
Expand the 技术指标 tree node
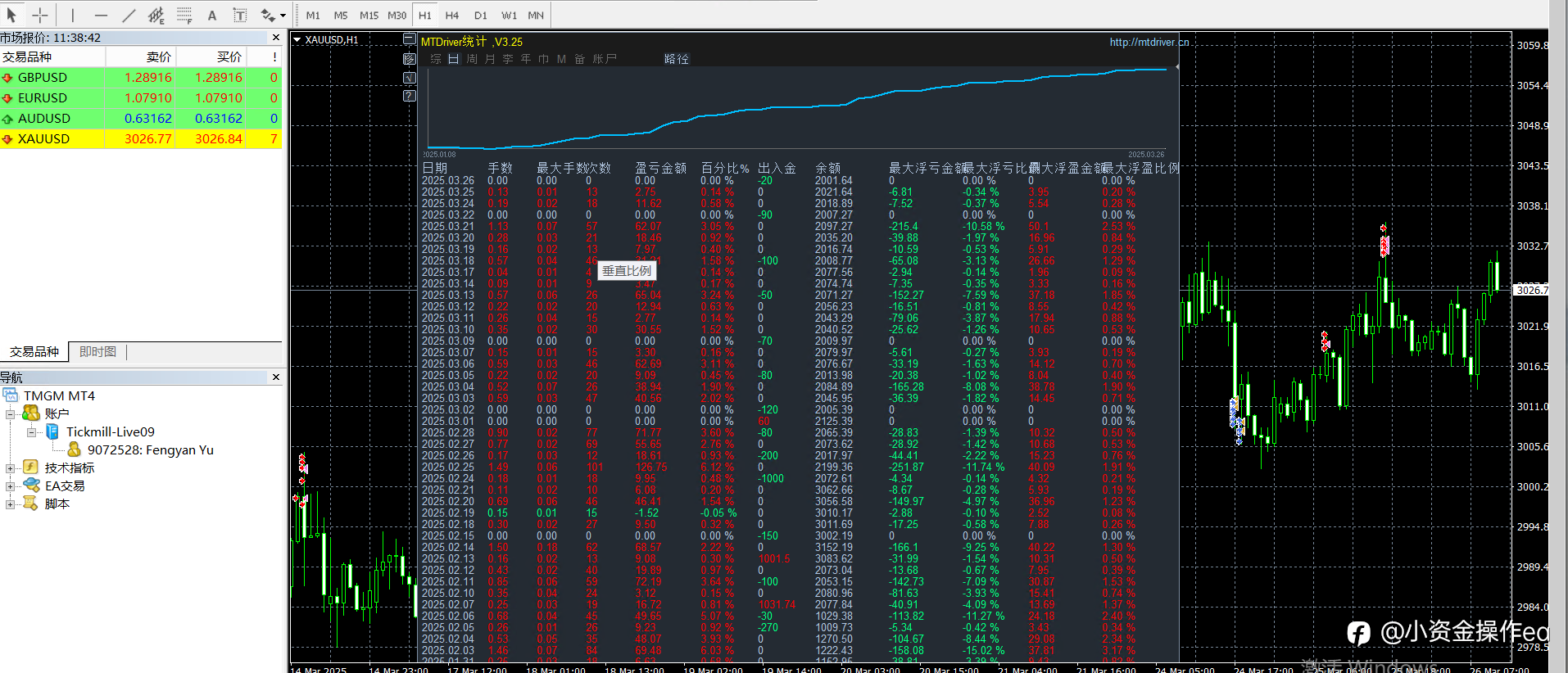click(10, 468)
